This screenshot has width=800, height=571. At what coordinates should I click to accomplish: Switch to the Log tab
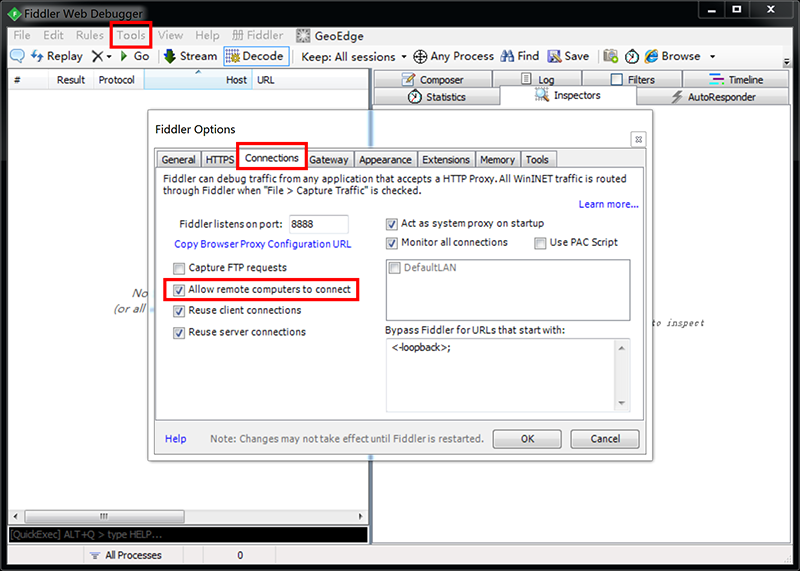tap(537, 80)
